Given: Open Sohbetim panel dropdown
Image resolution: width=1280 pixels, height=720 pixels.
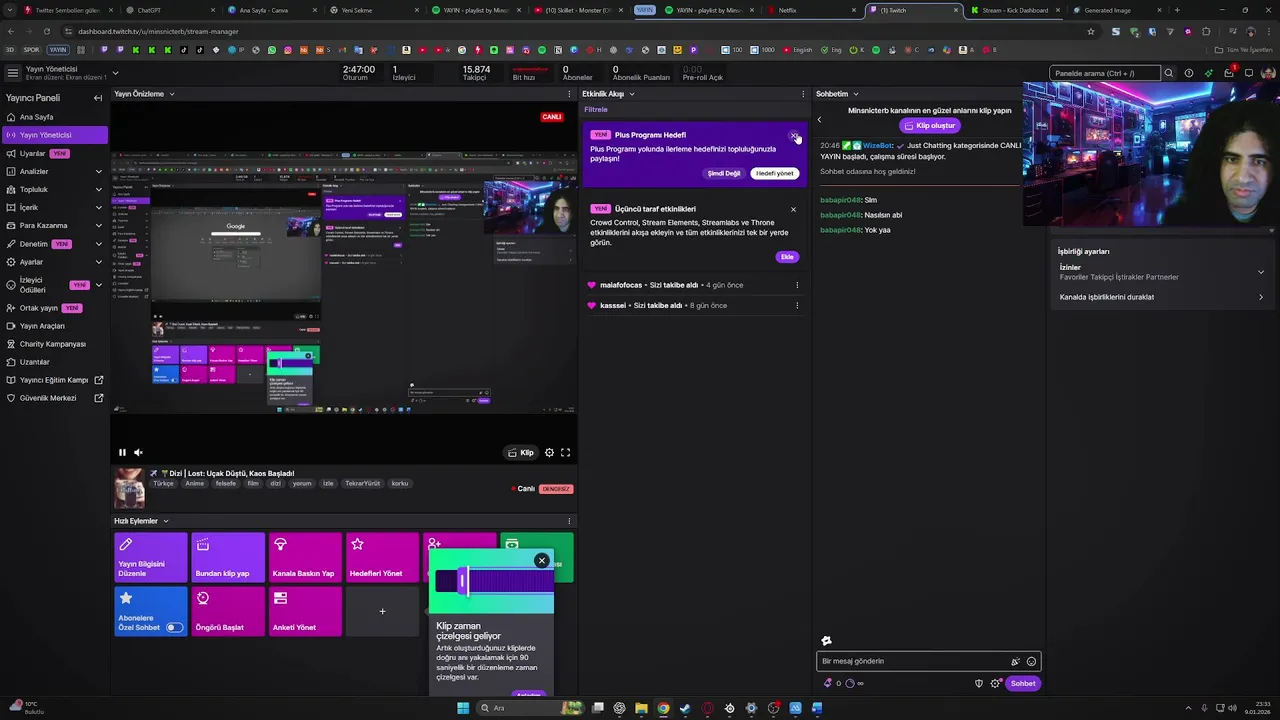Looking at the screenshot, I should [855, 94].
